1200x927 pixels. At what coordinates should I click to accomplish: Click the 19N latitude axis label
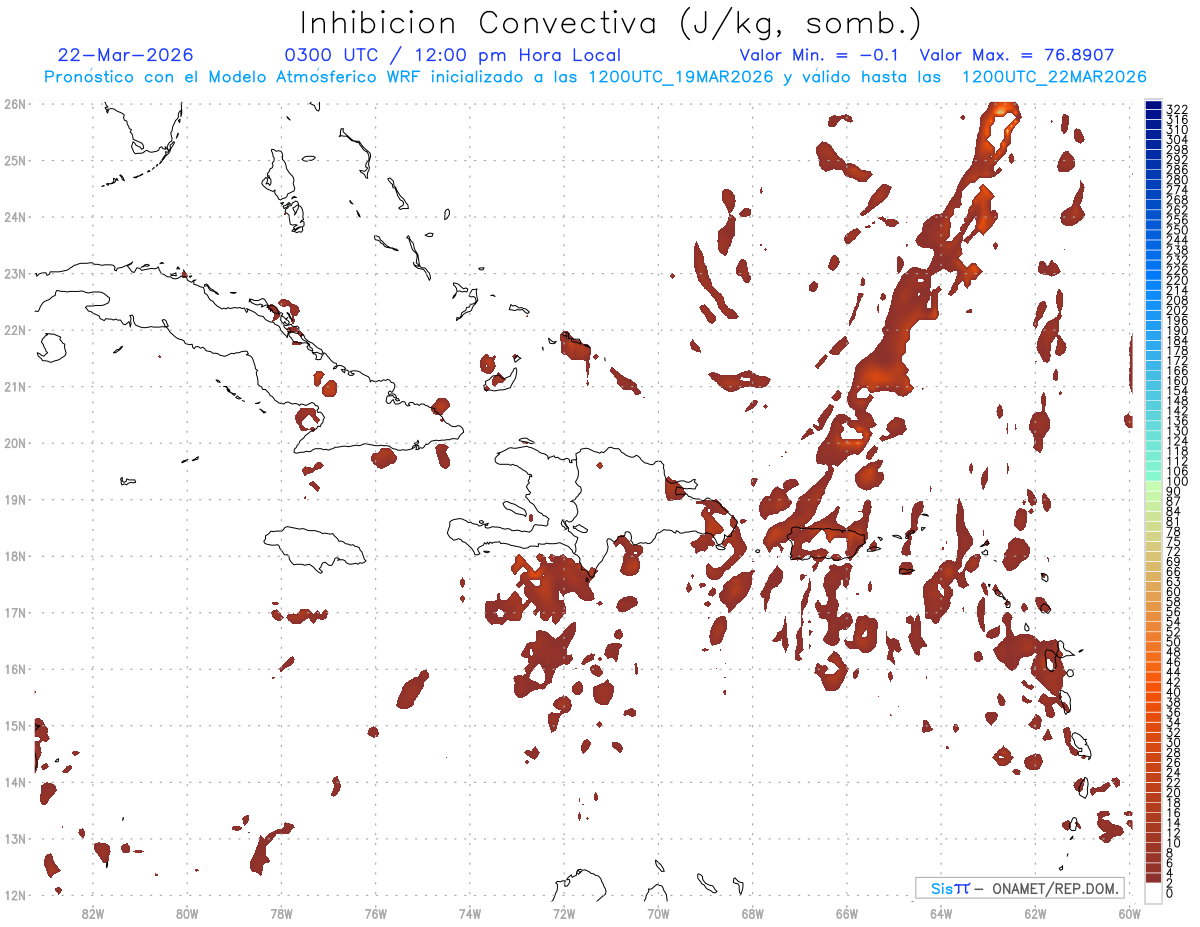point(15,499)
